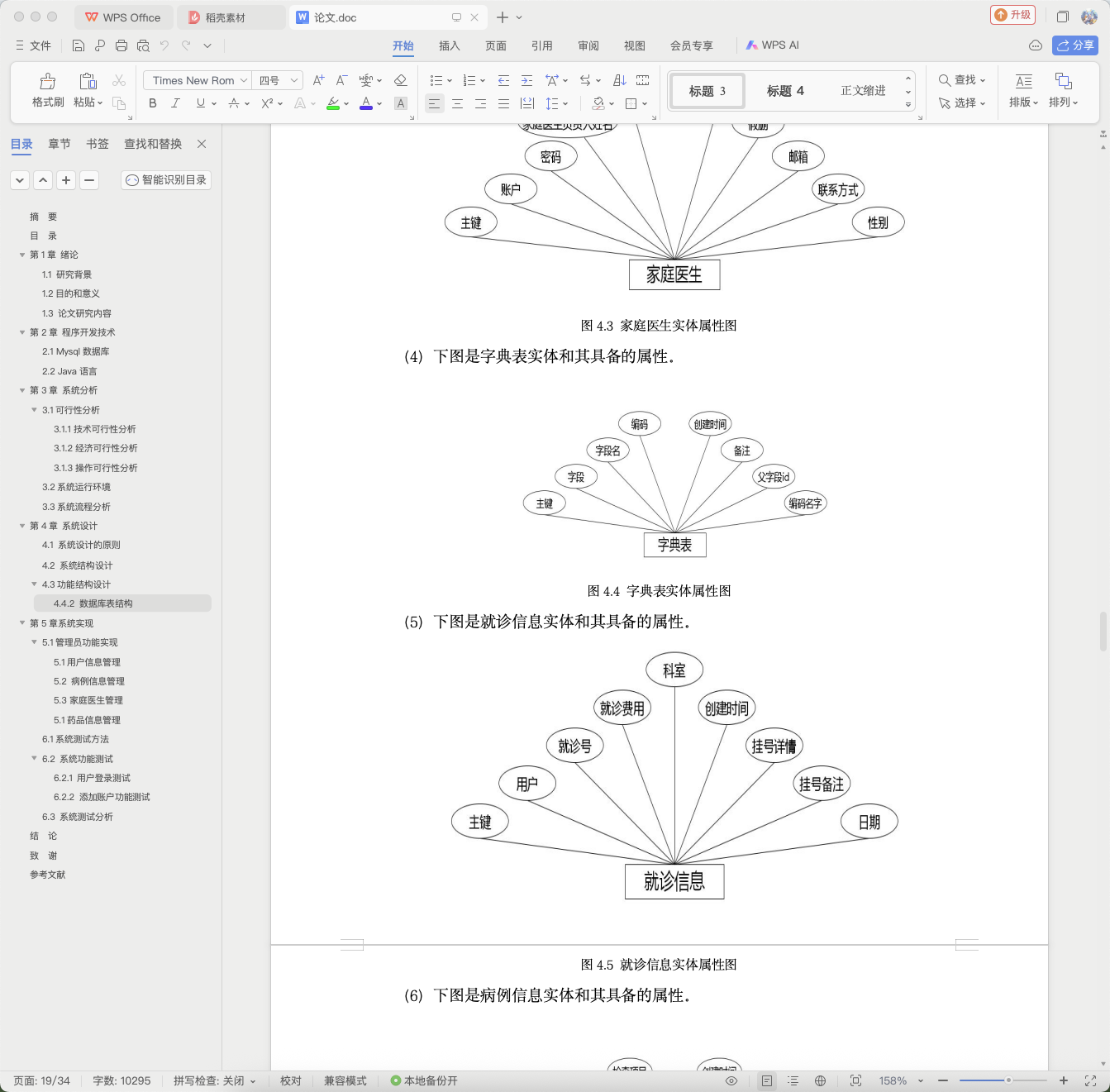
Task: Toggle bold formatting
Action: coord(152,103)
